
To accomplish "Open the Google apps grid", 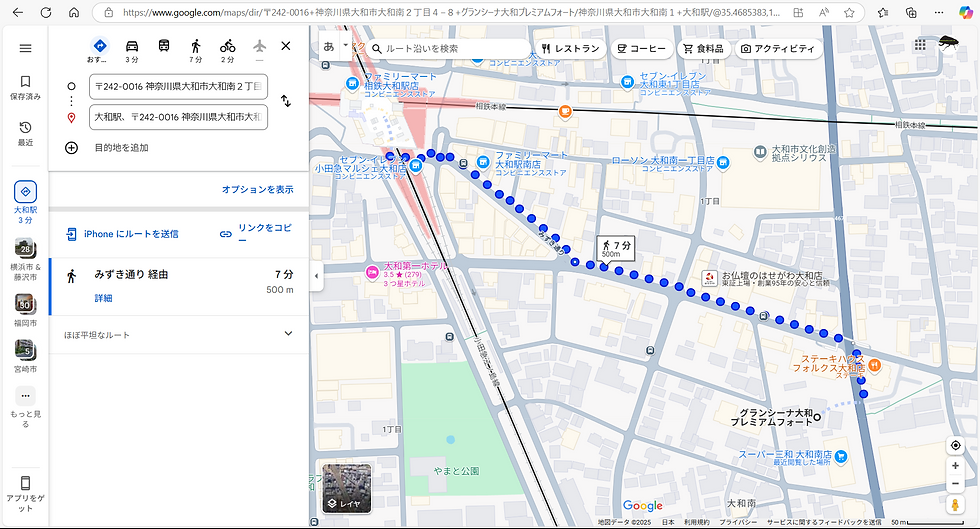I will click(920, 44).
